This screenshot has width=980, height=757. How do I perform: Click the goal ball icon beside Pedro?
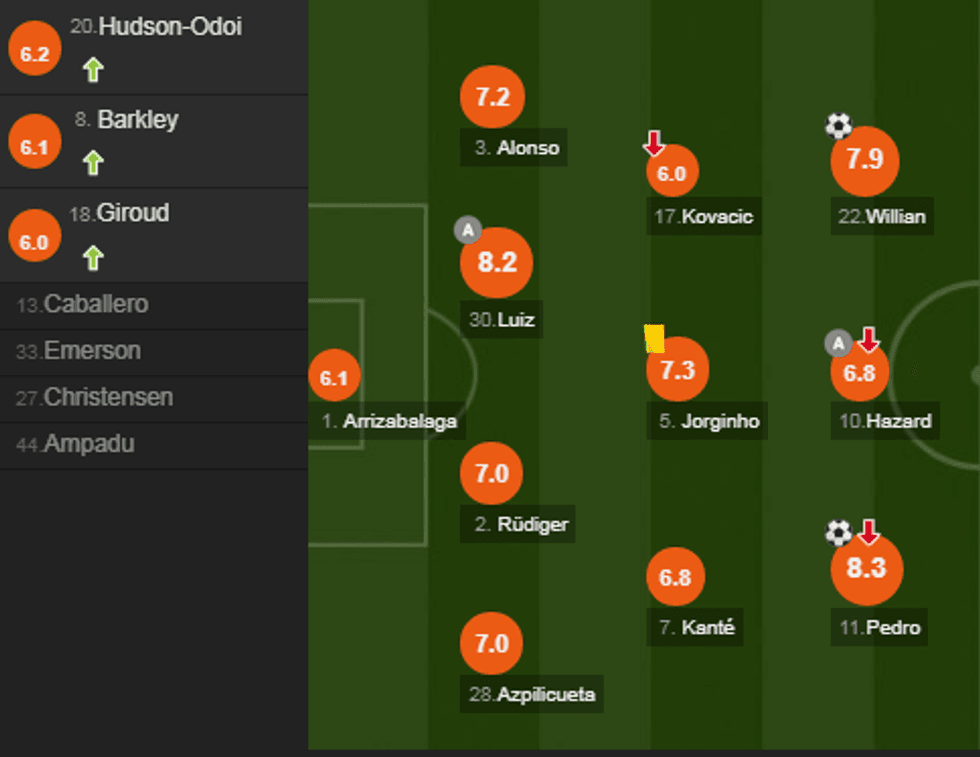[838, 533]
